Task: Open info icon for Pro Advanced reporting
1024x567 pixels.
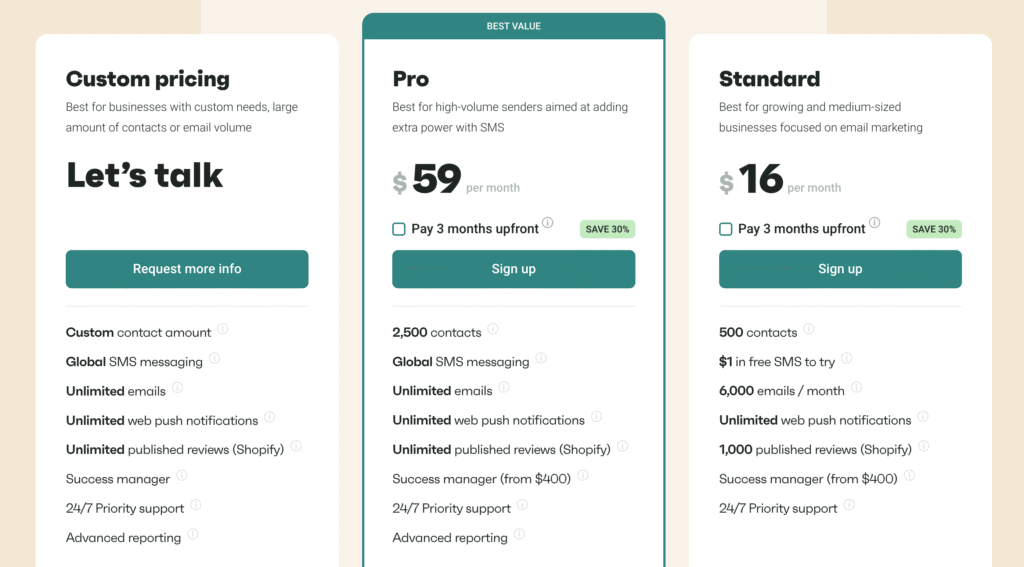Action: click(519, 534)
